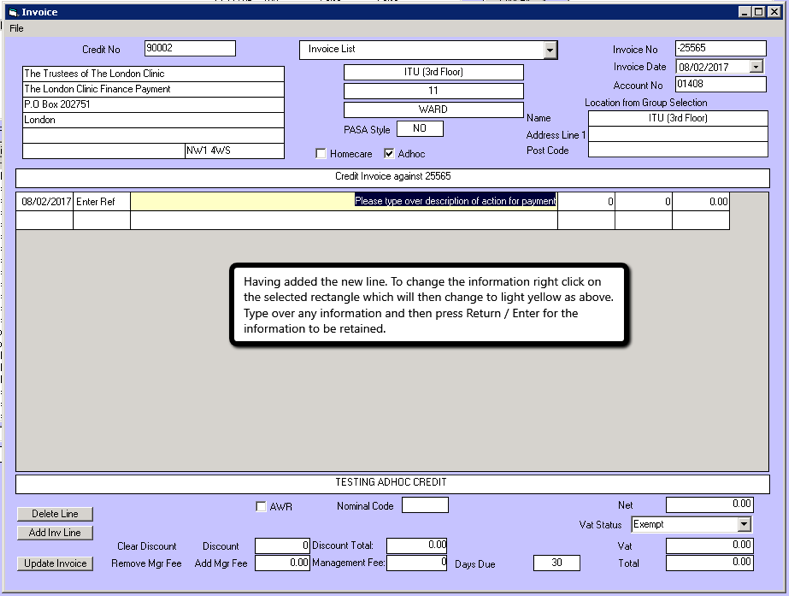789x596 pixels.
Task: Click into the Credit No field
Action: click(x=189, y=48)
